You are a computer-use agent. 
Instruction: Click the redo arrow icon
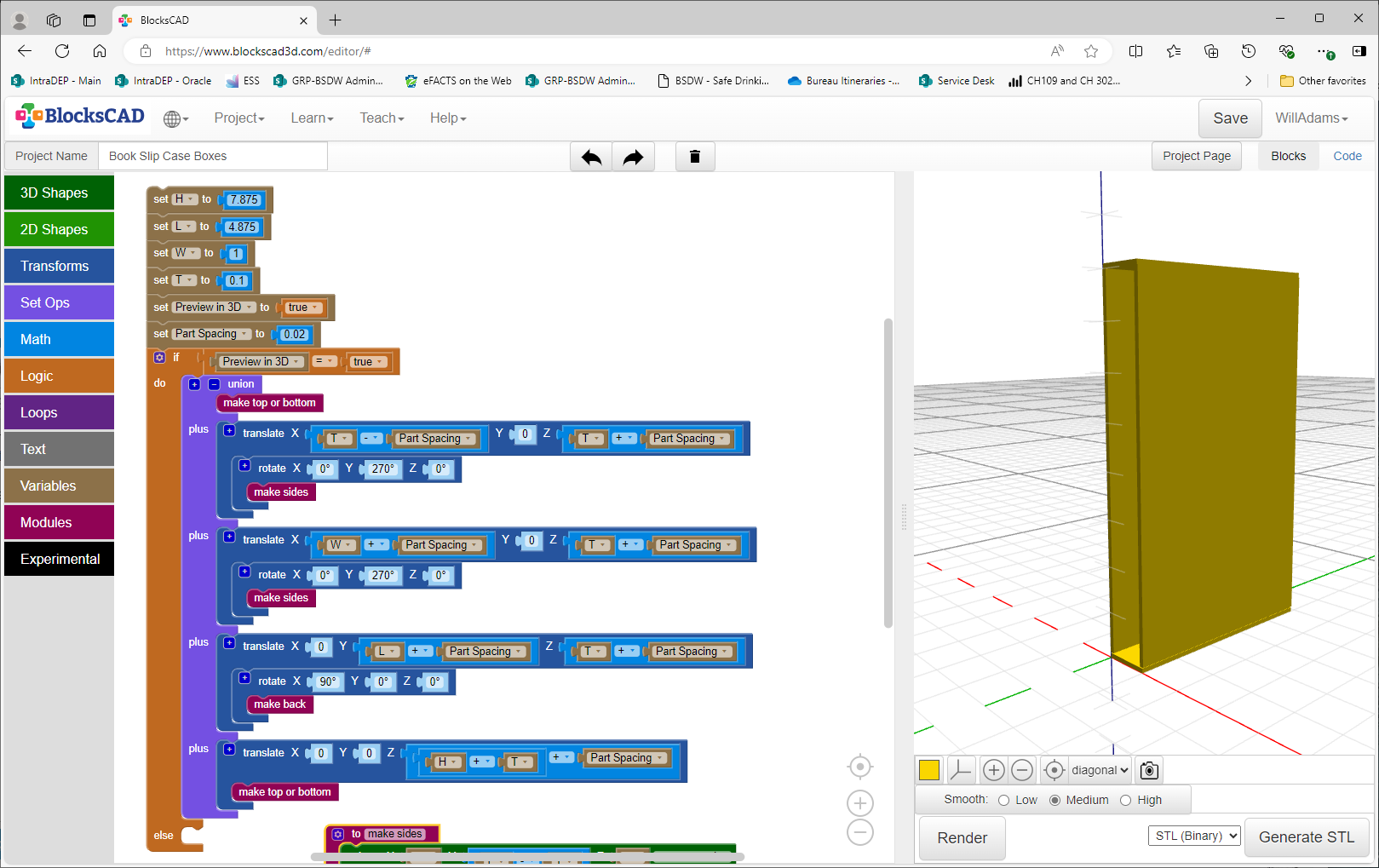tap(633, 157)
